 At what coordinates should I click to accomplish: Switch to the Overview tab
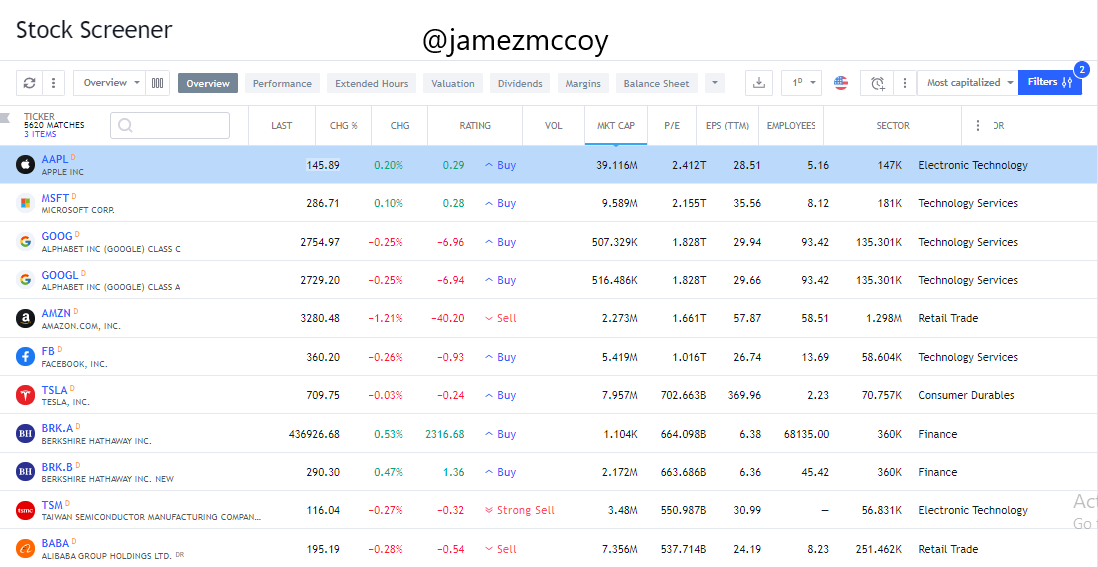click(x=208, y=83)
